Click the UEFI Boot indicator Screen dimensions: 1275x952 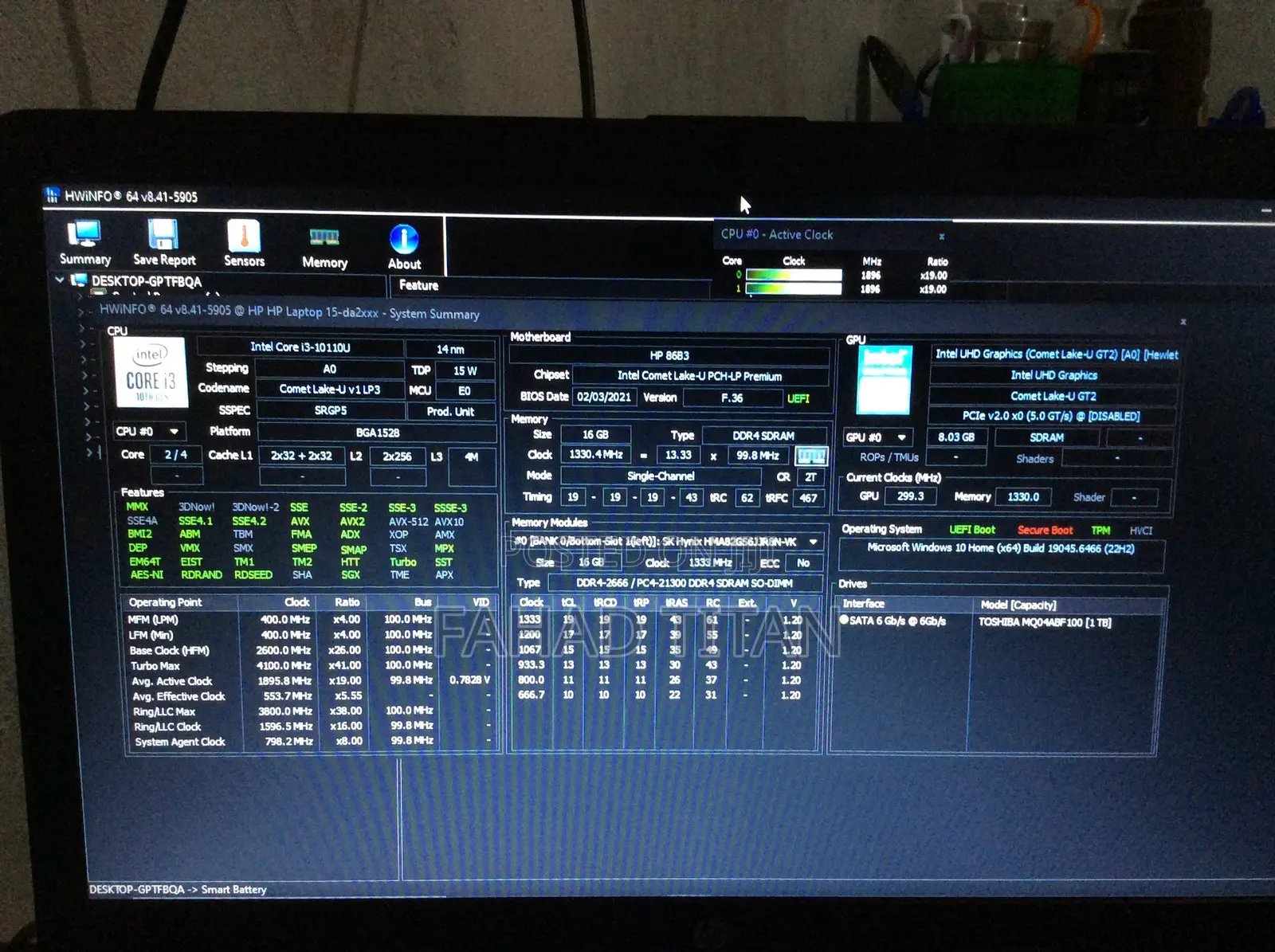972,530
